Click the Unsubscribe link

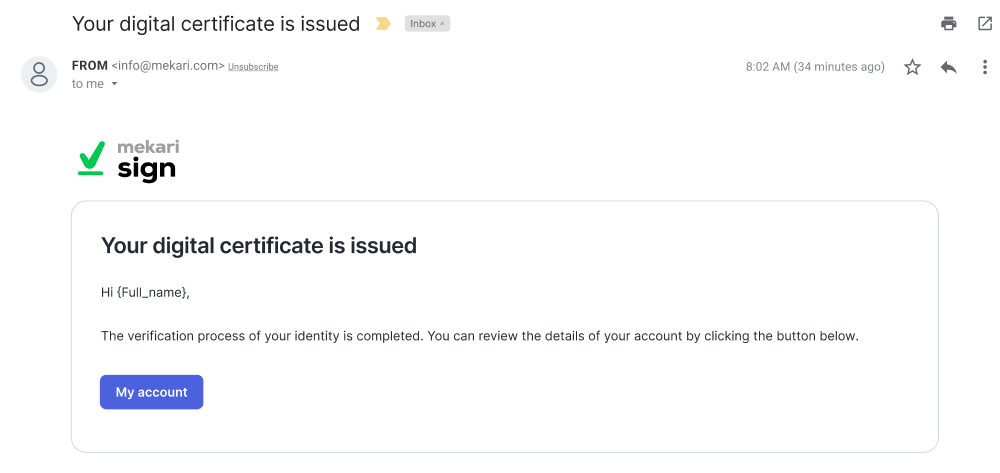pyautogui.click(x=253, y=67)
